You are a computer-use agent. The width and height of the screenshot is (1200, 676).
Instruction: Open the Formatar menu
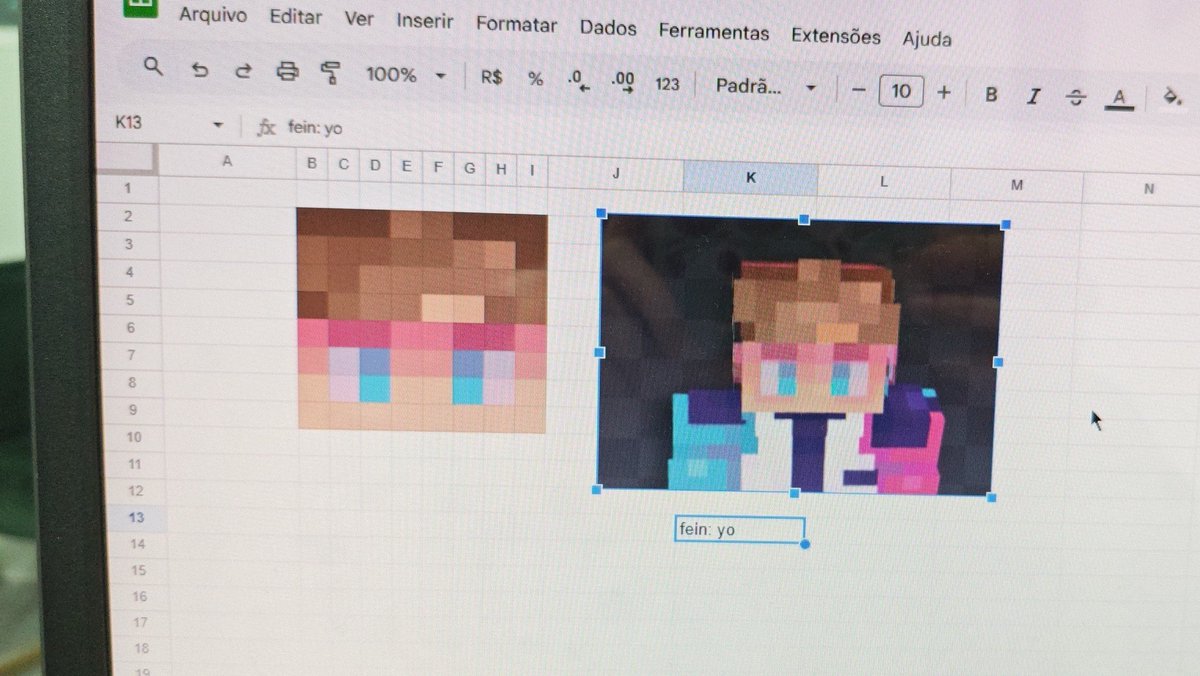click(516, 25)
